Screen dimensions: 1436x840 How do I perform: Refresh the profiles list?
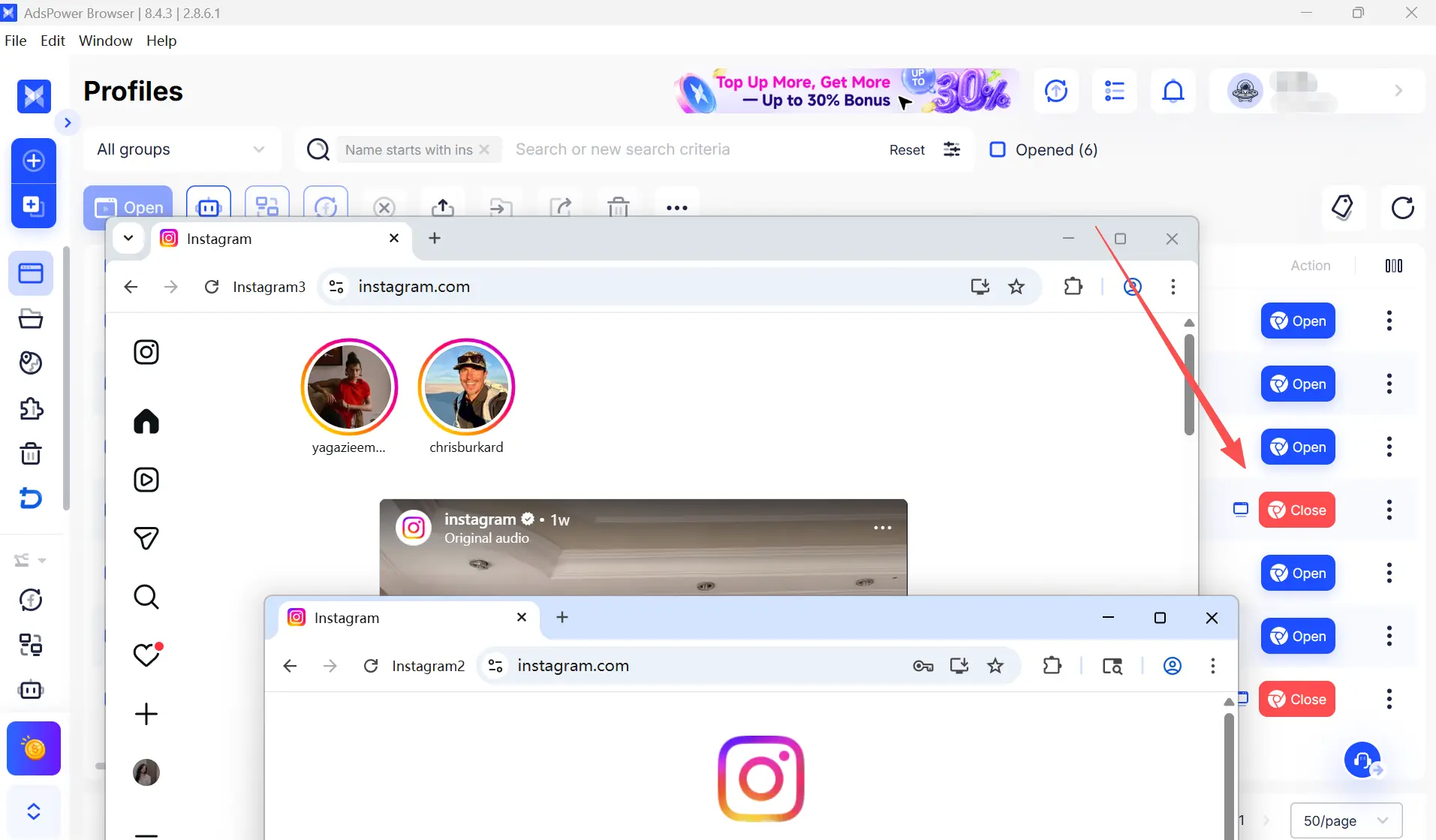tap(1402, 207)
